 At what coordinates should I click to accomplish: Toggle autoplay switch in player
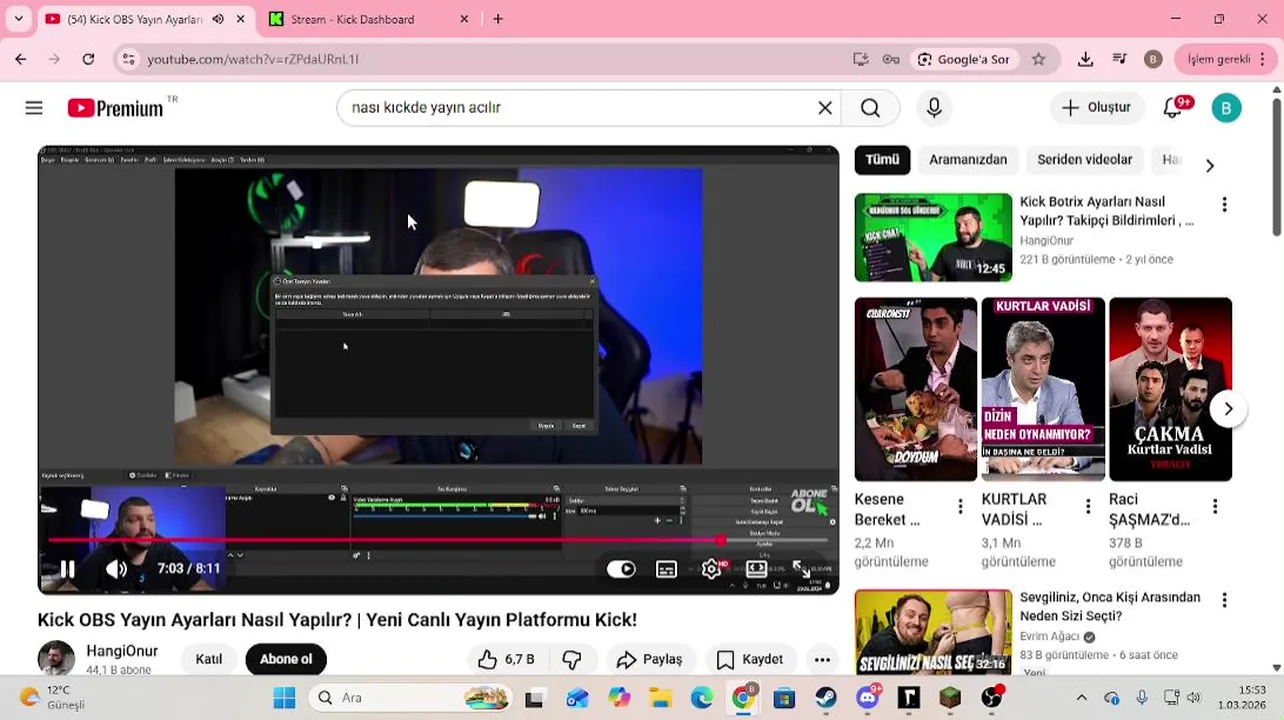(x=621, y=569)
